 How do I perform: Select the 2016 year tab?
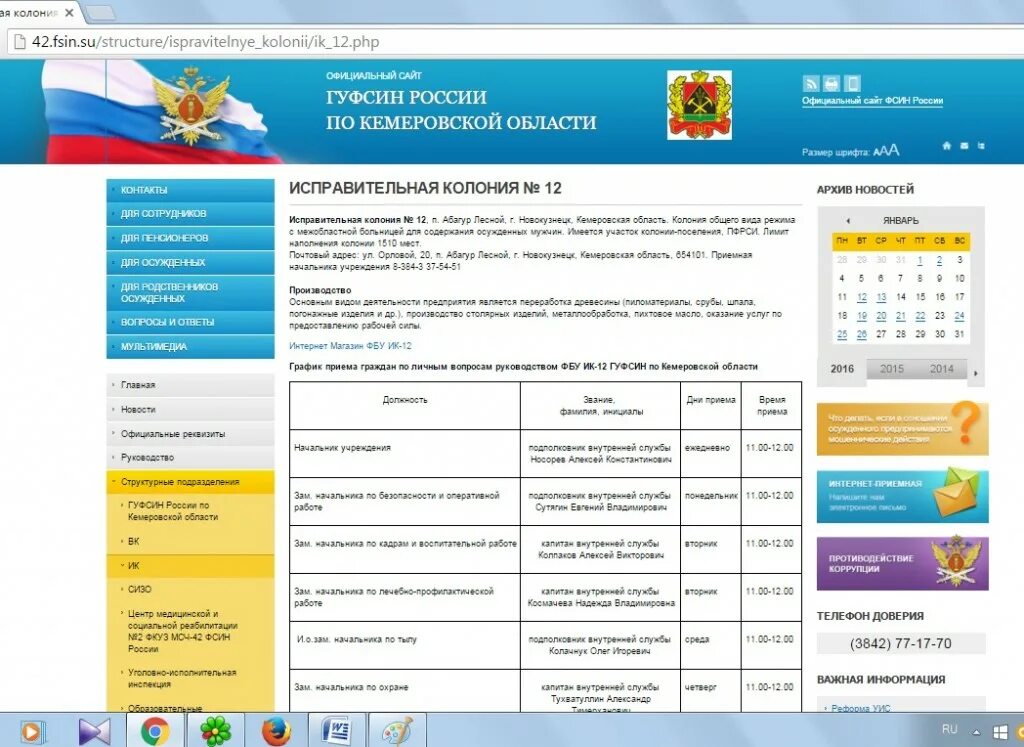(842, 369)
